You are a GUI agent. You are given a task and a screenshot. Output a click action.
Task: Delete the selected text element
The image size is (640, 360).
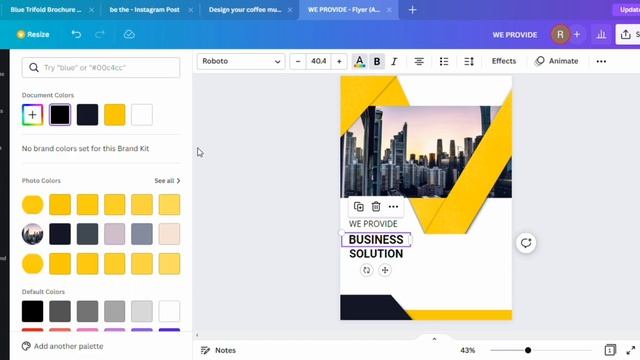coord(376,207)
